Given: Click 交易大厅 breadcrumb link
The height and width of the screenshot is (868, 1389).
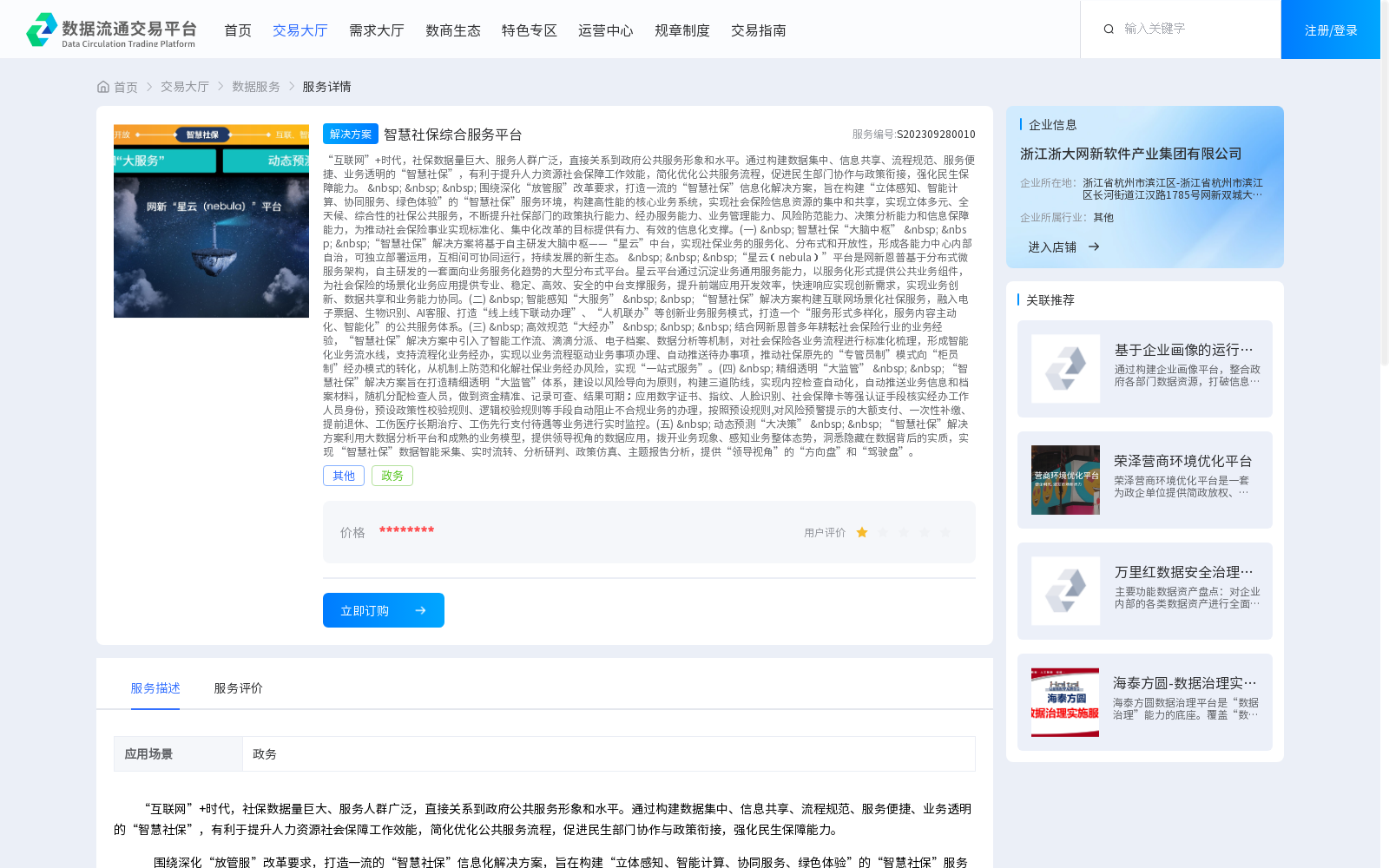Looking at the screenshot, I should [185, 87].
